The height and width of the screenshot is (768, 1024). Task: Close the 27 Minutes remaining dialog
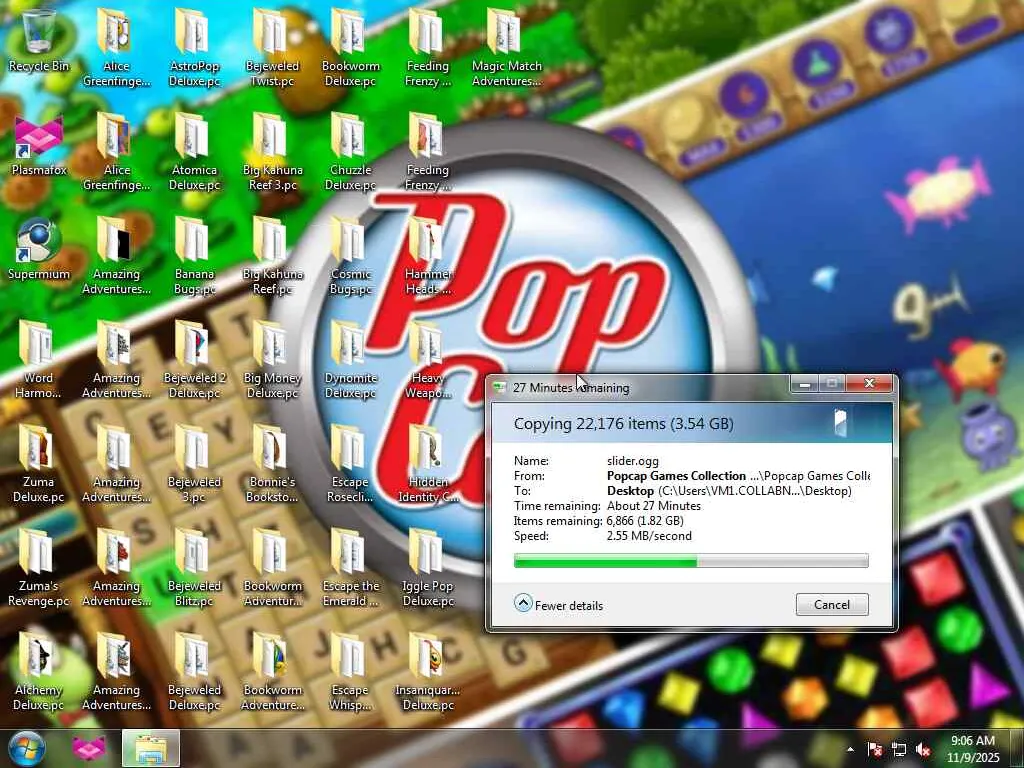(869, 384)
